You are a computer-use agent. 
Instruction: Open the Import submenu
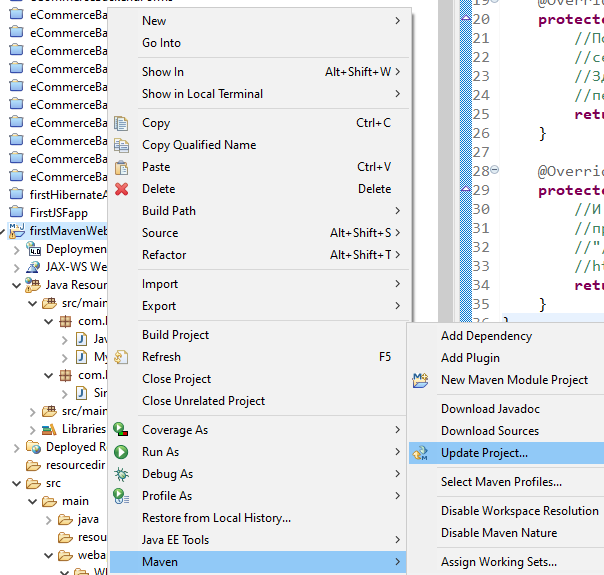[258, 284]
